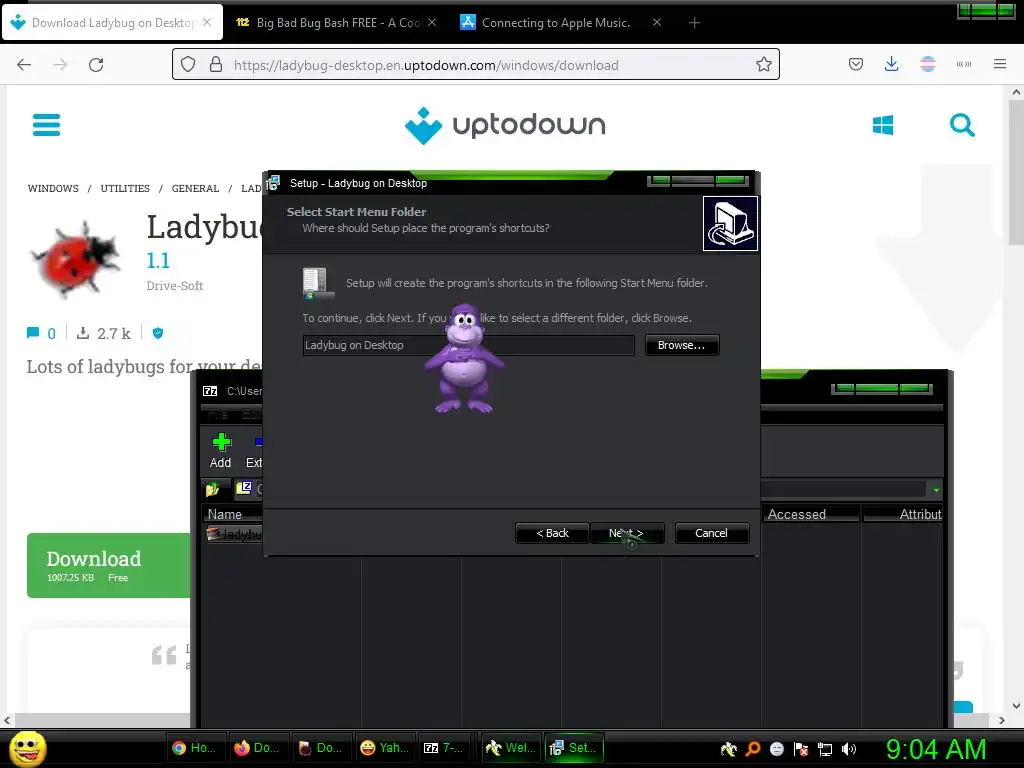Click the speaker volume tray icon
1024x768 pixels.
click(x=848, y=749)
